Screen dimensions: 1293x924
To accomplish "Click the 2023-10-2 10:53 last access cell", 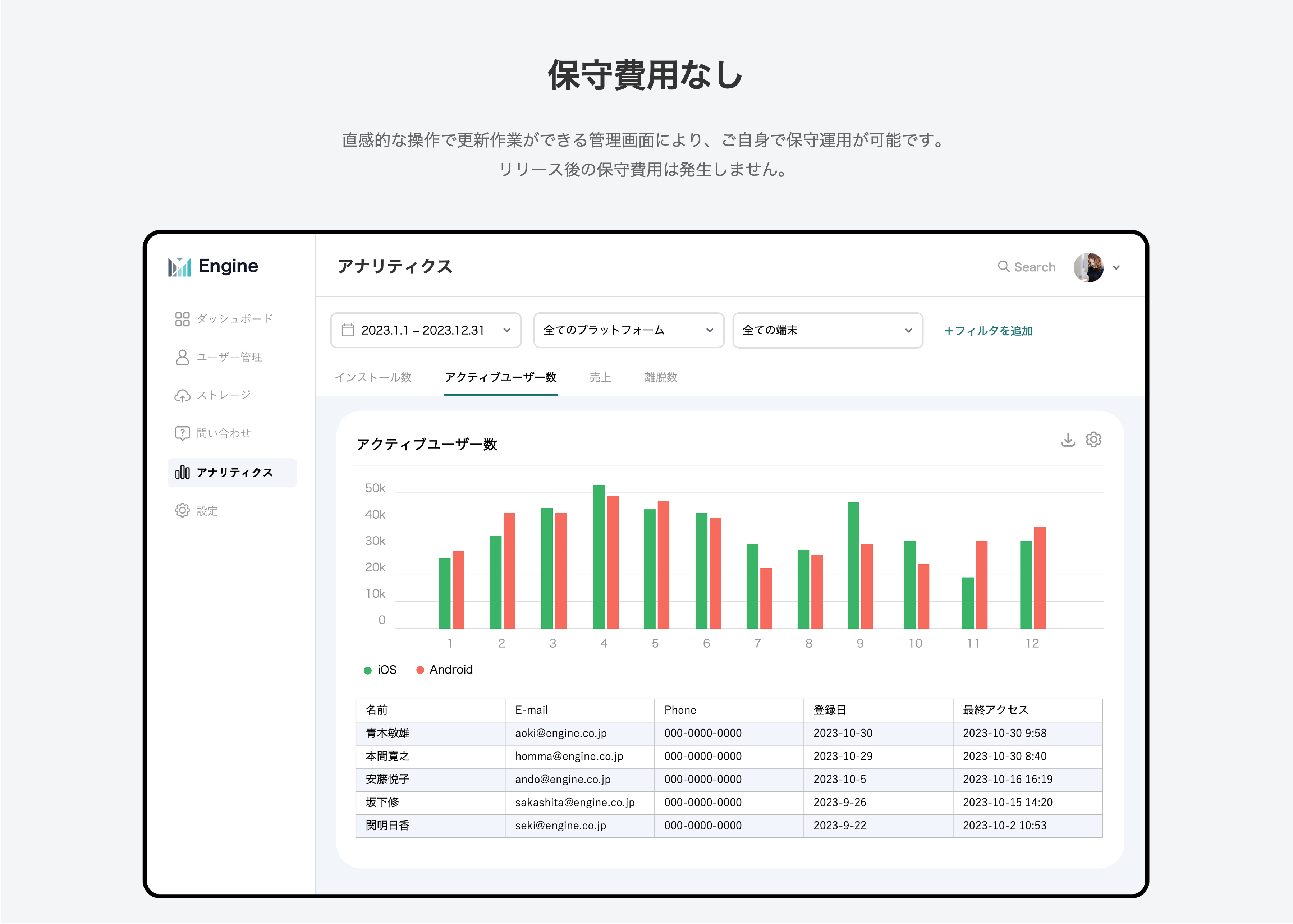I will pyautogui.click(x=1028, y=826).
